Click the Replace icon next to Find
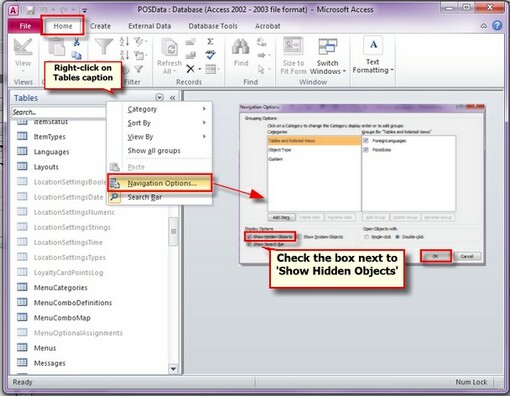The height and width of the screenshot is (396, 510). [262, 42]
